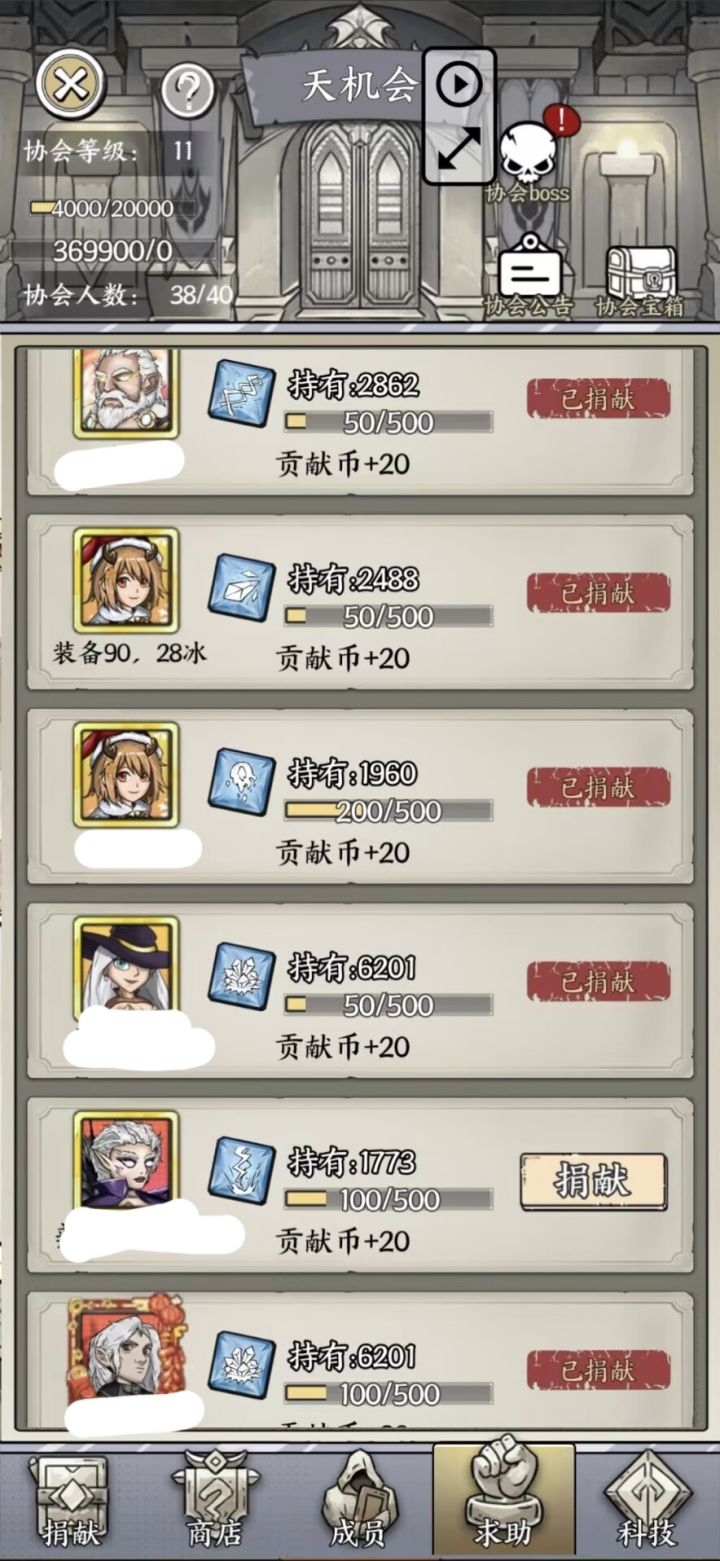Close the guild screen with X button
Image resolution: width=720 pixels, height=1561 pixels.
tap(71, 83)
